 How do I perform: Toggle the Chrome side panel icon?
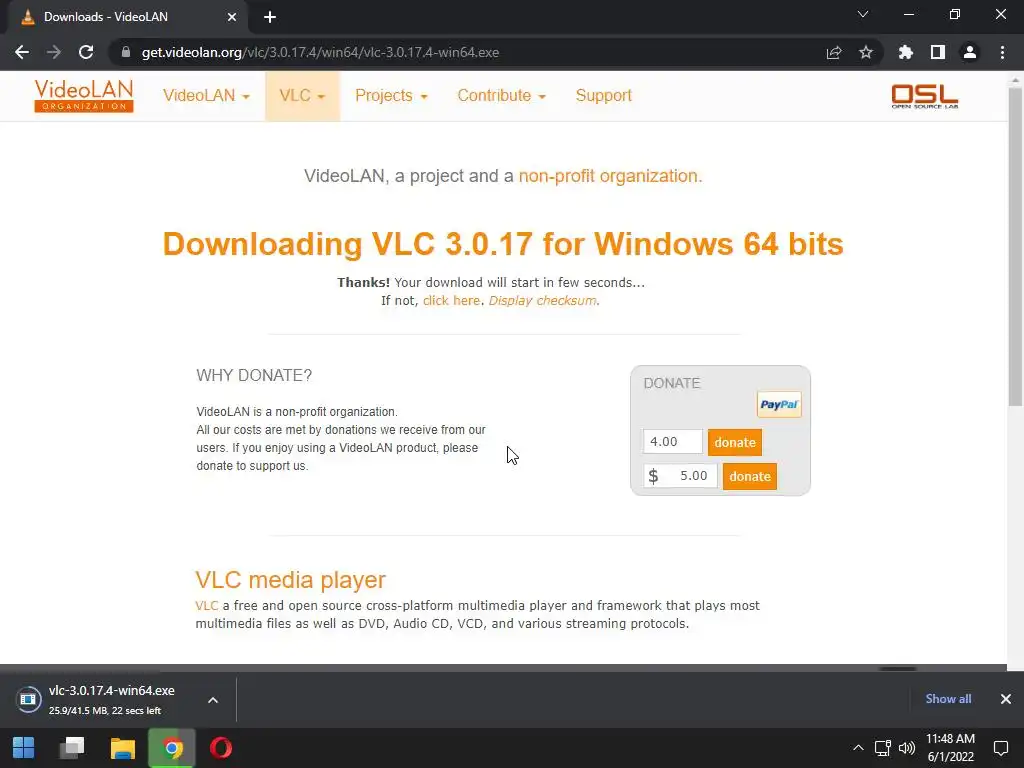(938, 52)
